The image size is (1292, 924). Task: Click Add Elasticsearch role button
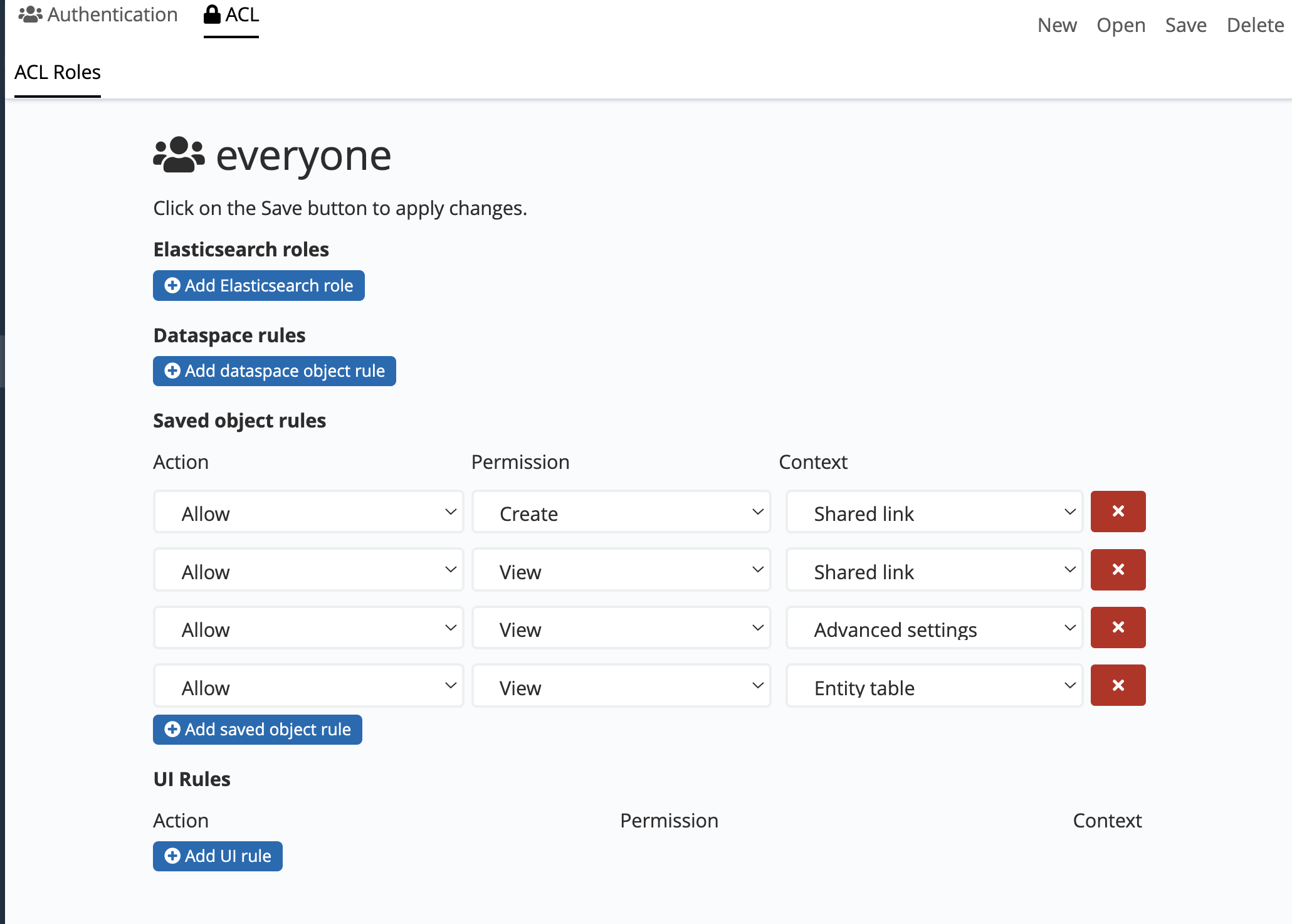[x=259, y=286]
